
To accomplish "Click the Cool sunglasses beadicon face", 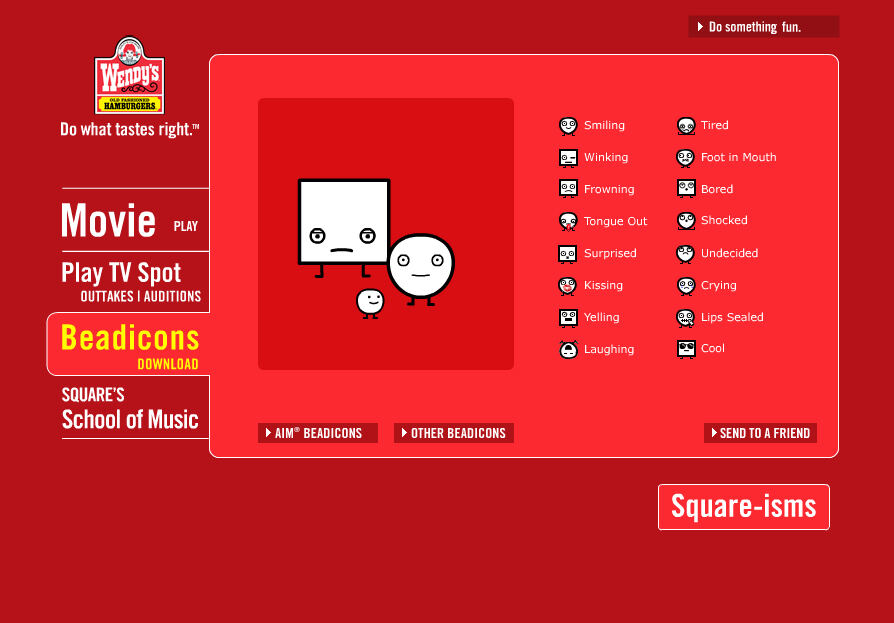I will point(686,349).
